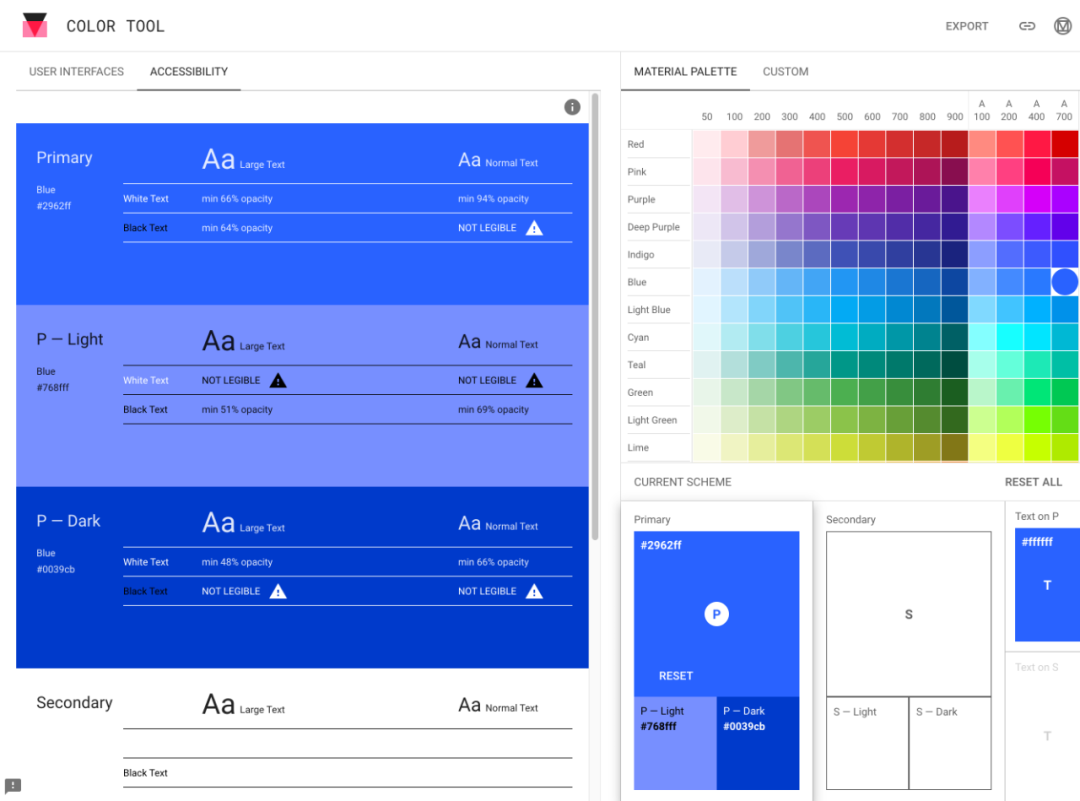Screen dimensions: 1080x801
Task: Click P-Light 'min 69% opacity' text
Action: pyautogui.click(x=493, y=409)
